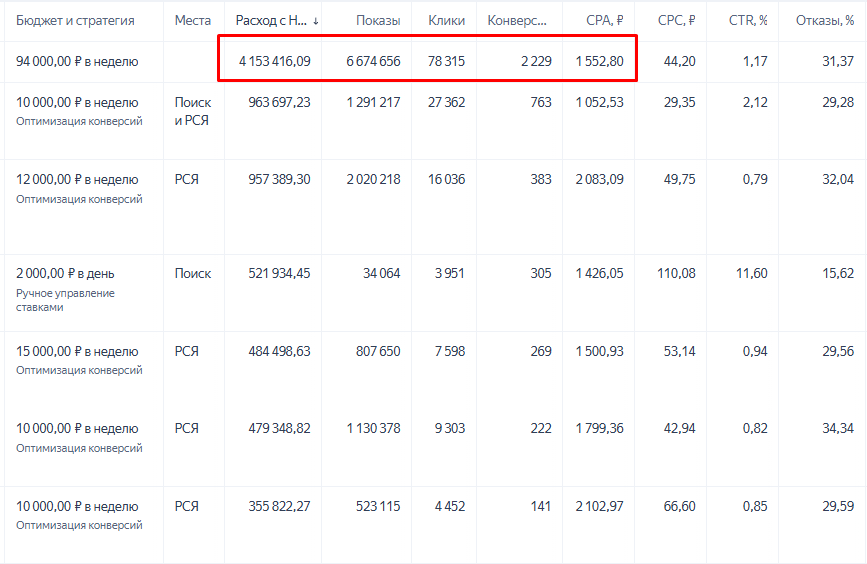The height and width of the screenshot is (564, 867).
Task: Click the Поиск и РСЯ placement cell
Action: click(x=192, y=111)
